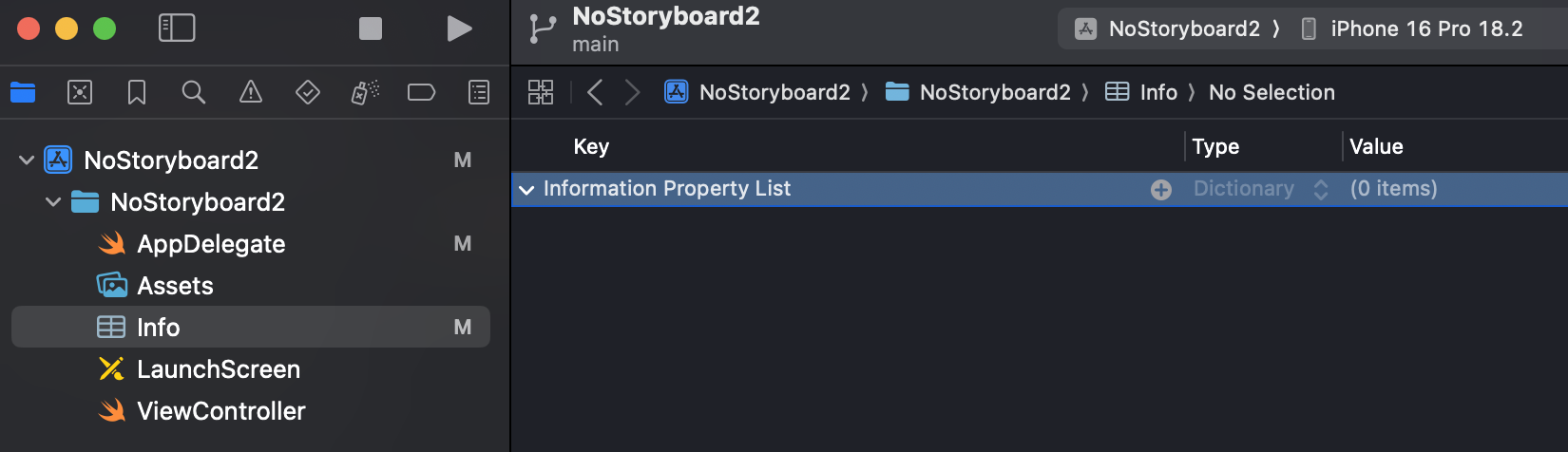The height and width of the screenshot is (452, 1568).
Task: Open the Test navigator diamond icon
Action: pyautogui.click(x=308, y=92)
